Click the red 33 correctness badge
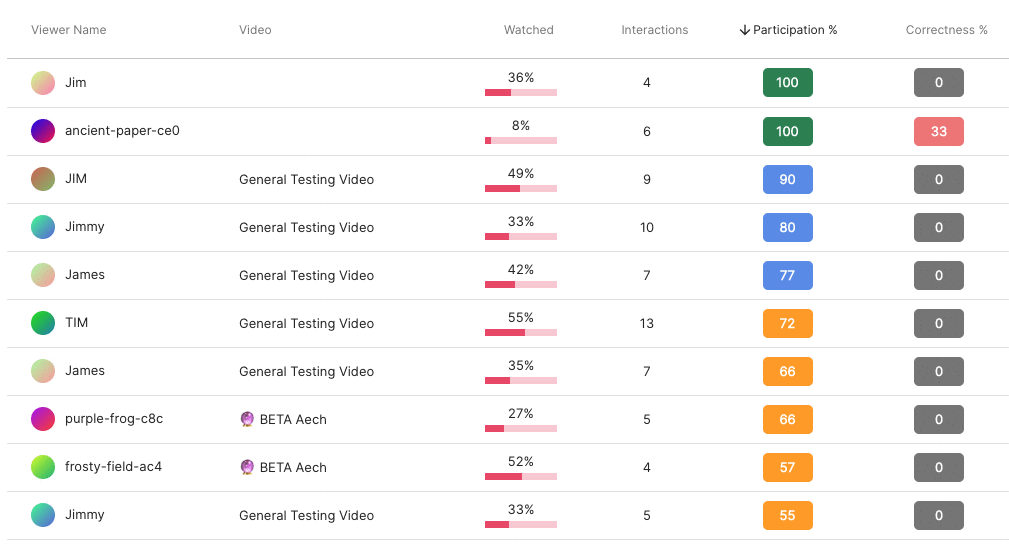 pyautogui.click(x=938, y=132)
